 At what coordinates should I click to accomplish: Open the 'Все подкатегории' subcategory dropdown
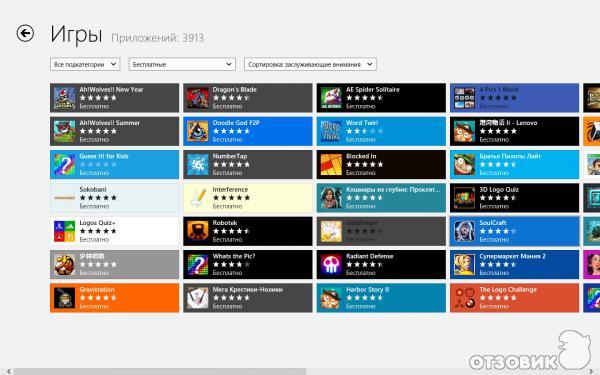[x=85, y=64]
